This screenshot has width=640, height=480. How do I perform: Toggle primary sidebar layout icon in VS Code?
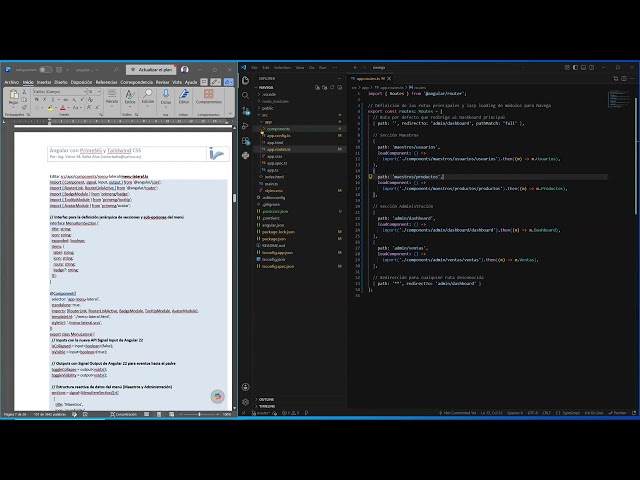coord(575,67)
